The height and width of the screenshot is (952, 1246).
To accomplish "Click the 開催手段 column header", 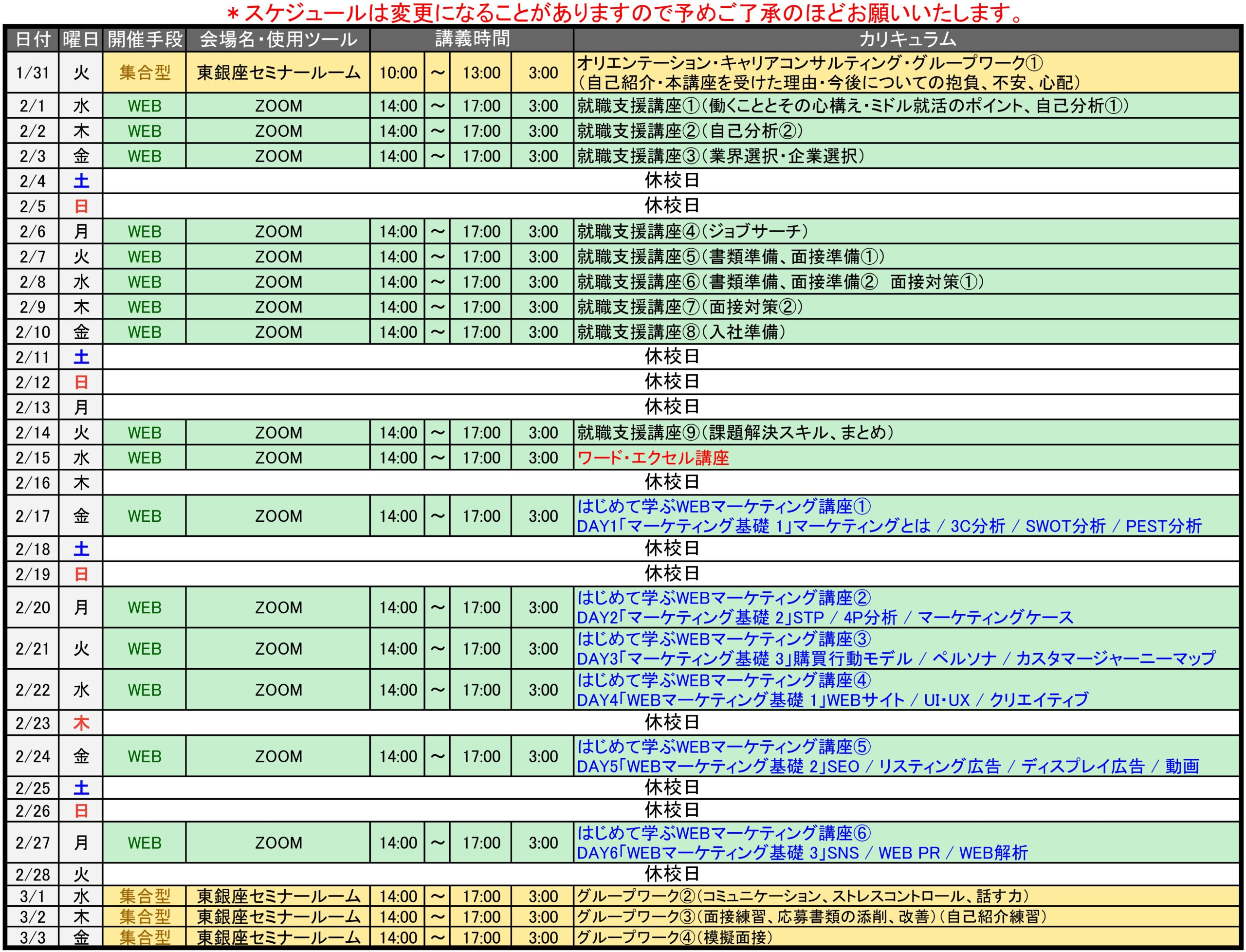I will click(145, 39).
